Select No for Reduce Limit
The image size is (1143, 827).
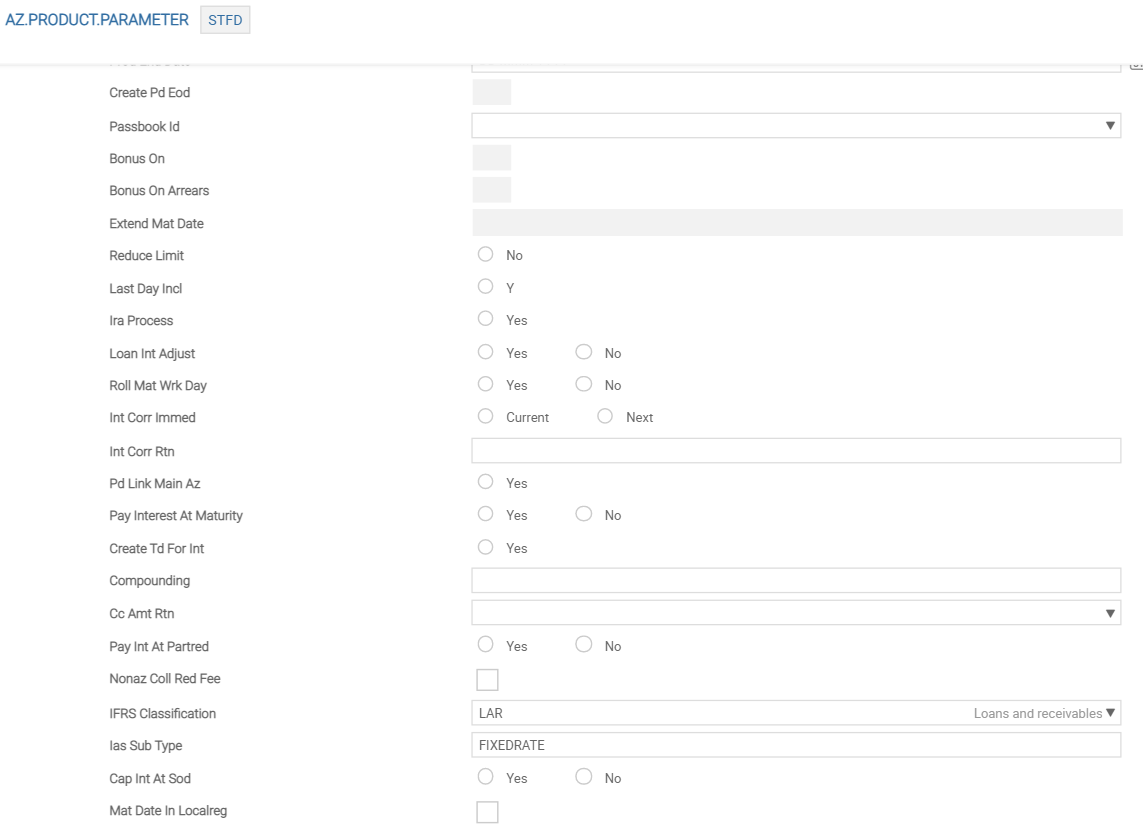pos(486,255)
